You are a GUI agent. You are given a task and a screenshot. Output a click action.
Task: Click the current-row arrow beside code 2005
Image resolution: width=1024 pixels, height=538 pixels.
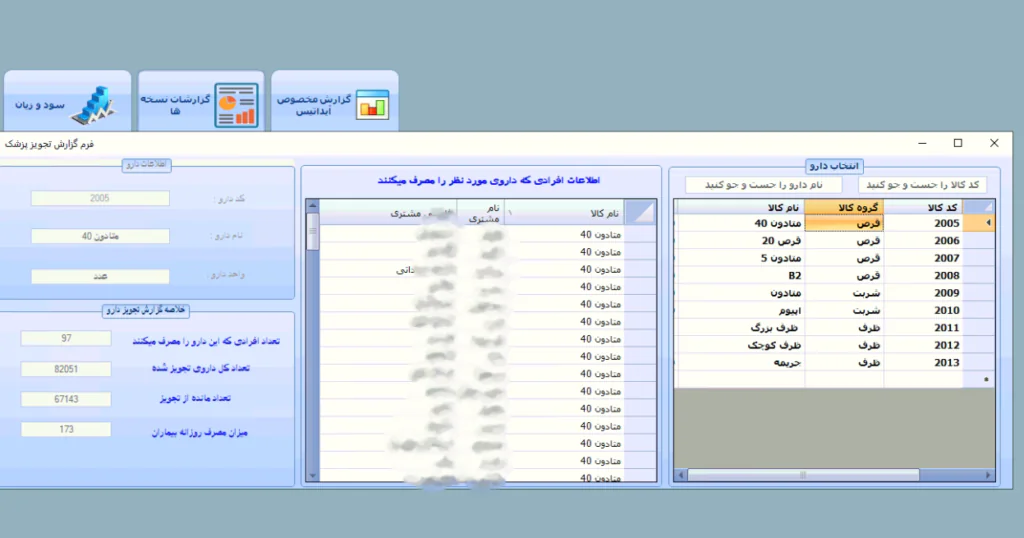(x=987, y=224)
